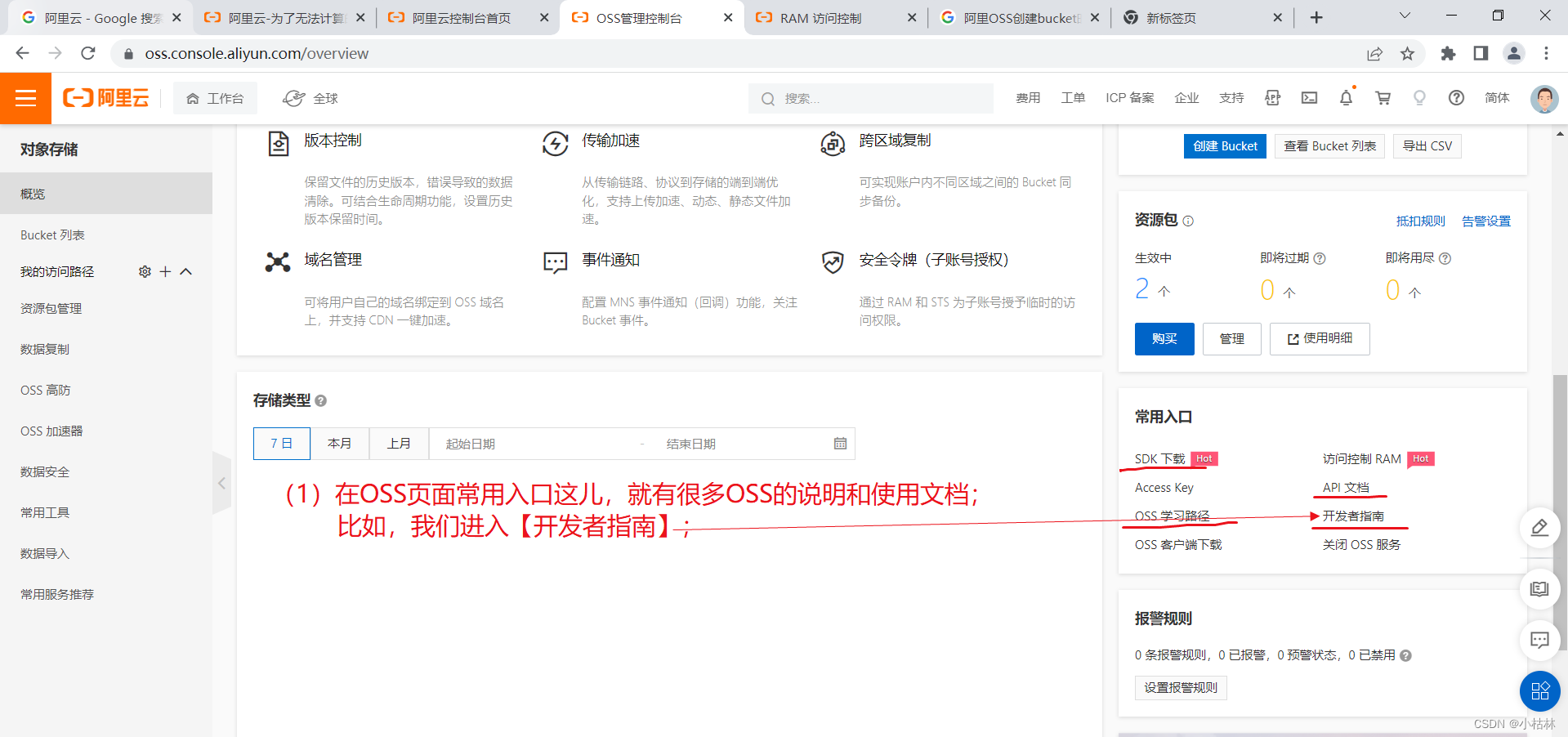Select the 本月 time range tab

point(339,443)
